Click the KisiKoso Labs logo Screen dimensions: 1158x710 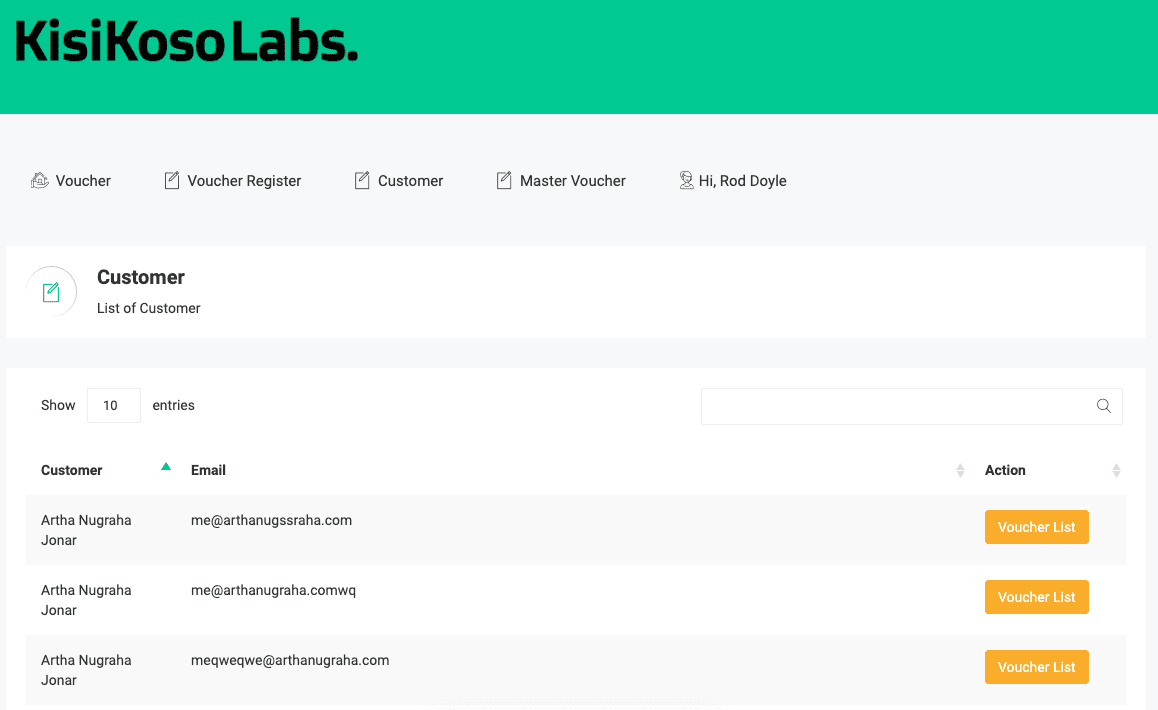186,43
